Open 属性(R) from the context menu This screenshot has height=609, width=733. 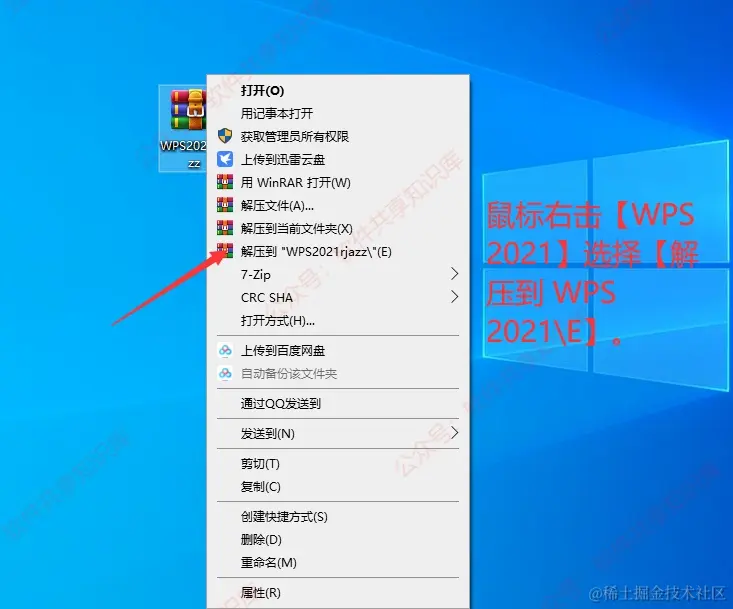pos(338,592)
